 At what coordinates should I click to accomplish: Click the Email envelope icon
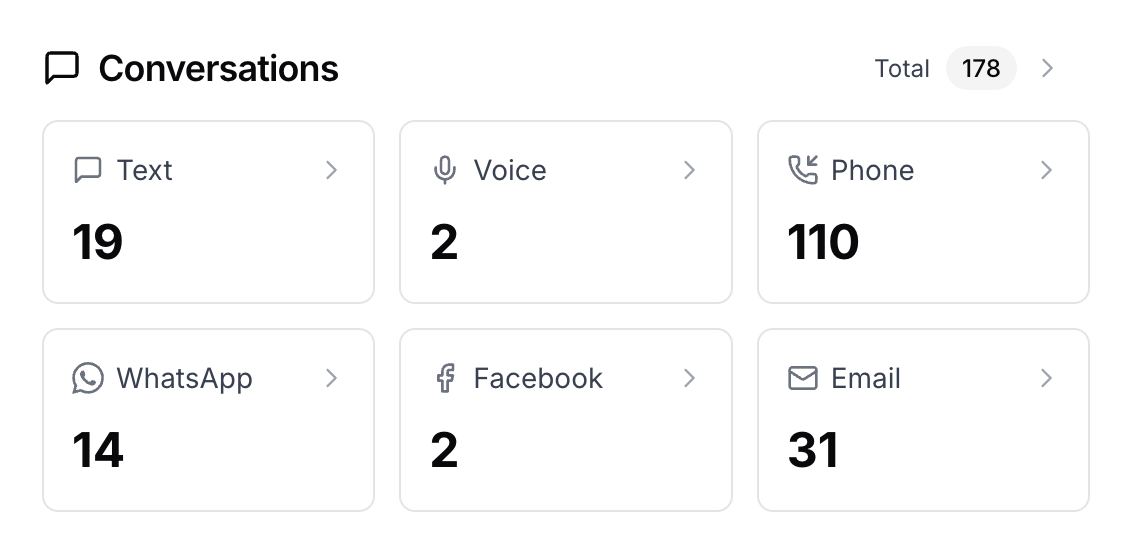[803, 378]
